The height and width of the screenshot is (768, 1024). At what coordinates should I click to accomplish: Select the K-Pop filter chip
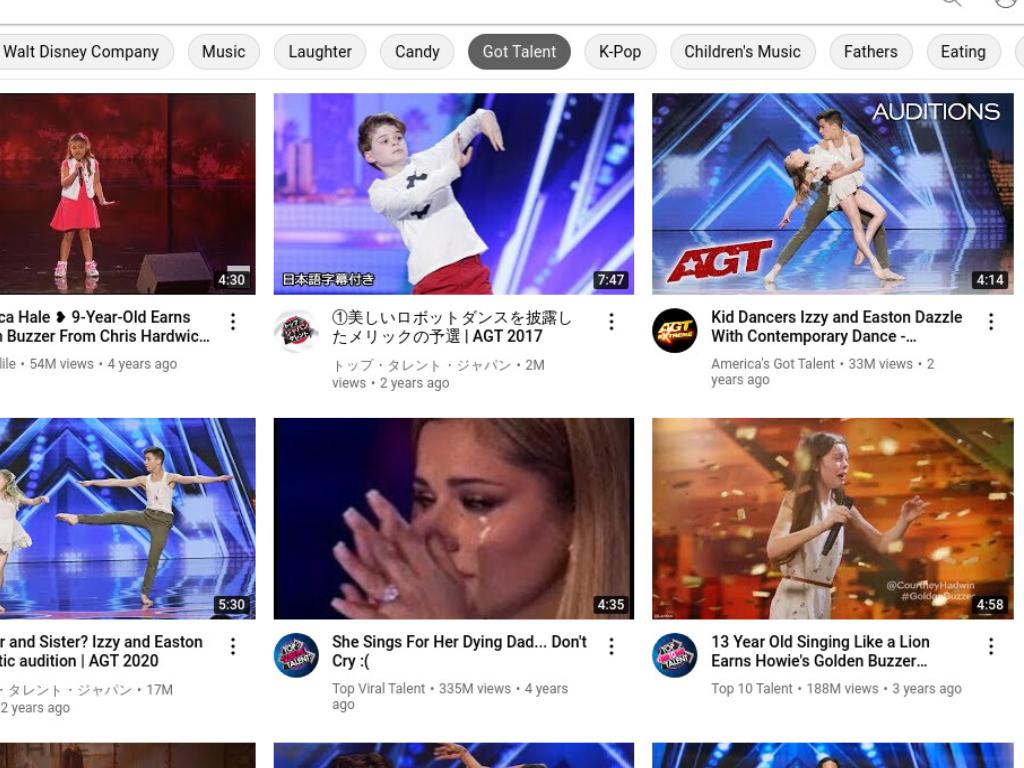pos(620,52)
